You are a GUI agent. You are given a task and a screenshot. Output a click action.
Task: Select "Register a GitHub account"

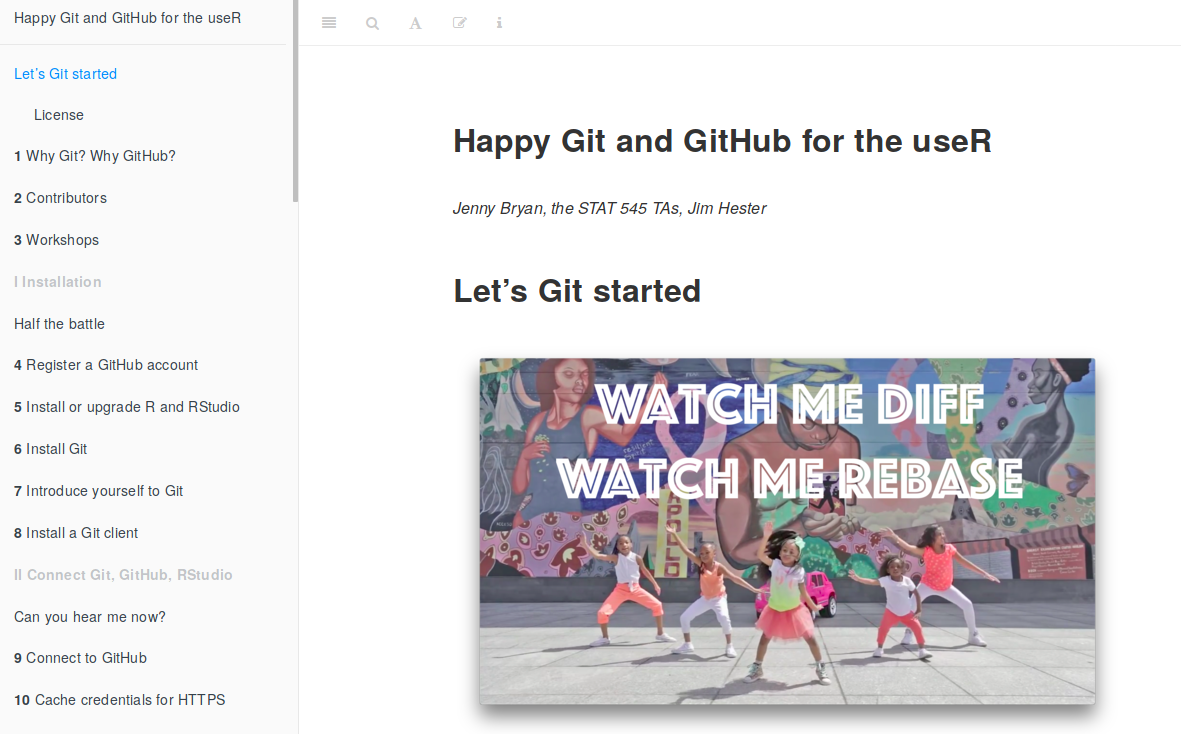click(x=105, y=365)
